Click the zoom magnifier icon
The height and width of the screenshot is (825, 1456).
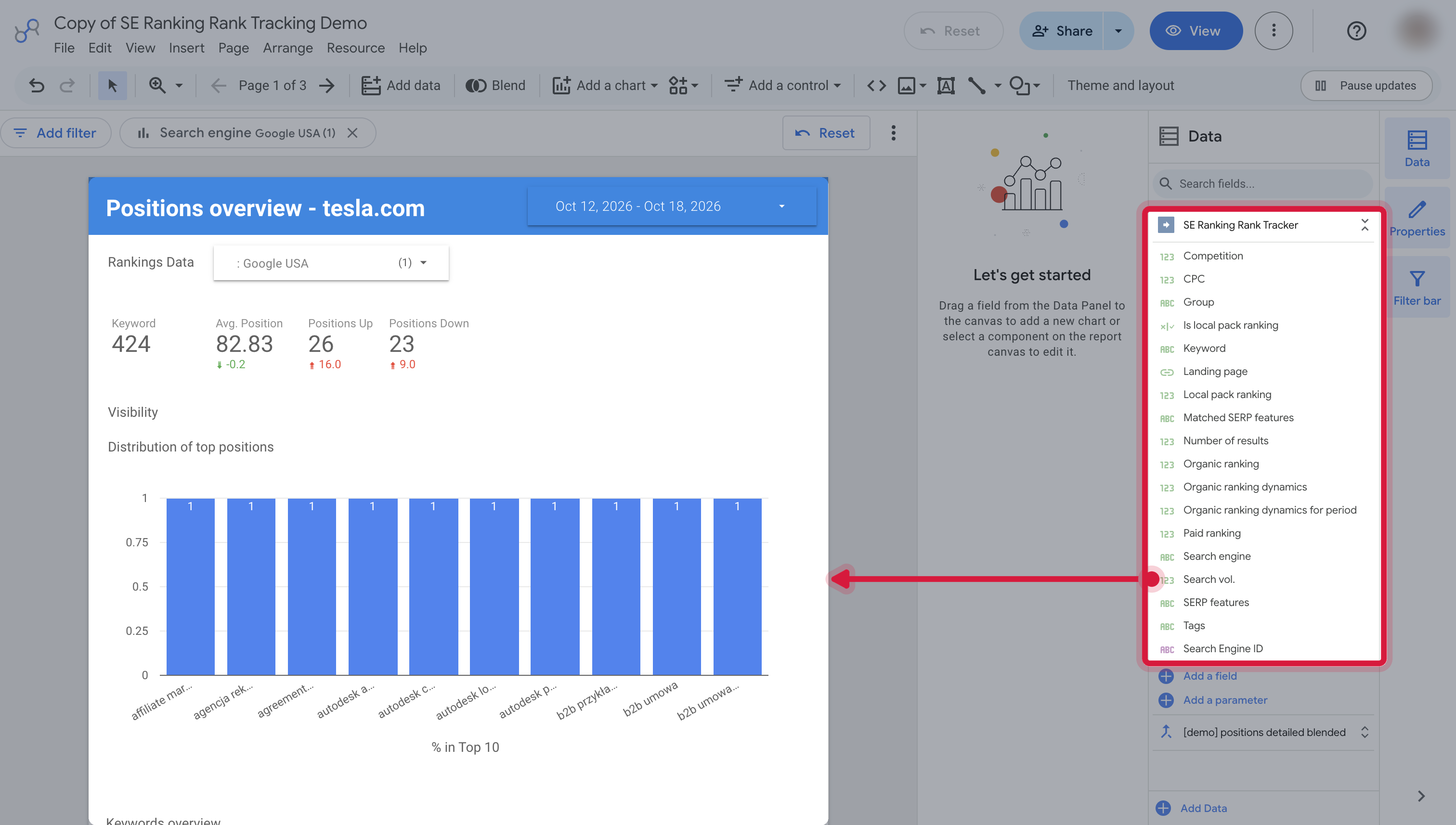tap(157, 86)
